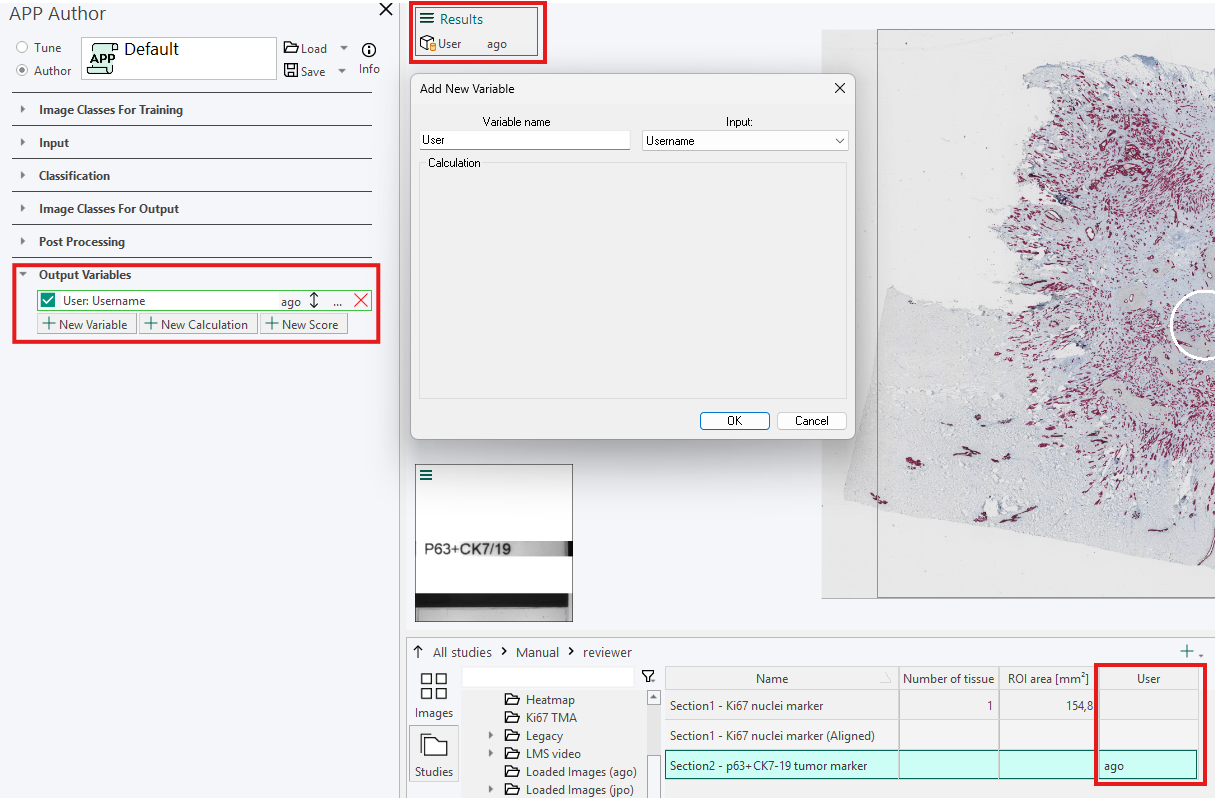This screenshot has height=798, width=1215.
Task: Delete the User: Username variable via red X
Action: pyautogui.click(x=360, y=300)
